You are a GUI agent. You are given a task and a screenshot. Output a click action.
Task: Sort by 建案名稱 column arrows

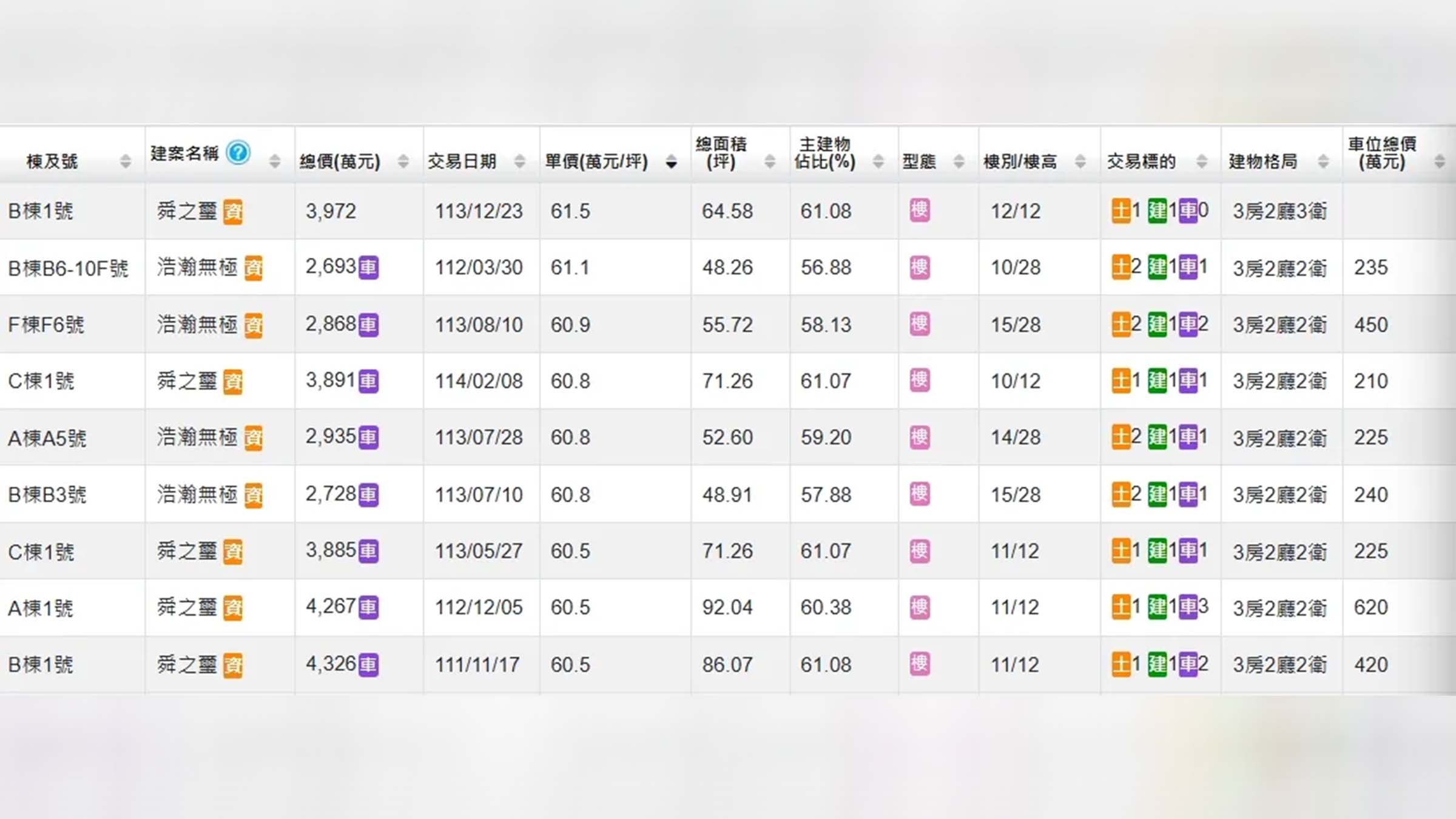click(274, 161)
